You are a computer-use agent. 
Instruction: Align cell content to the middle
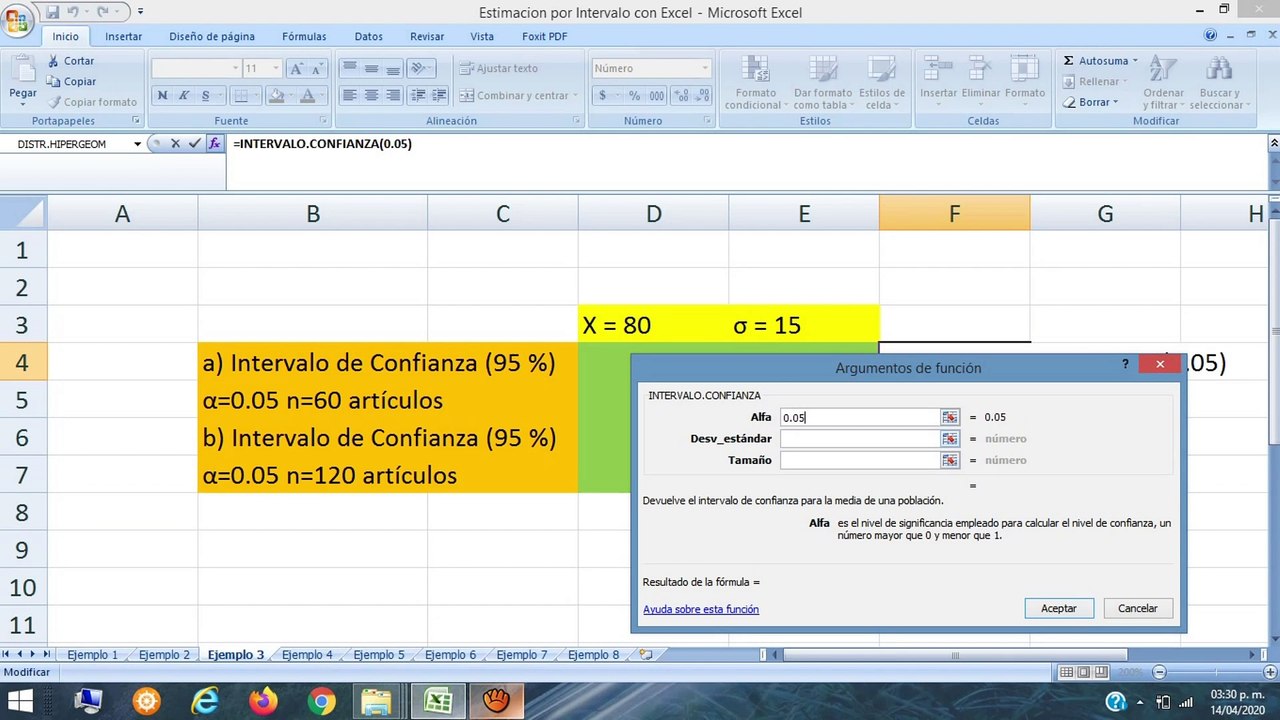coord(371,69)
